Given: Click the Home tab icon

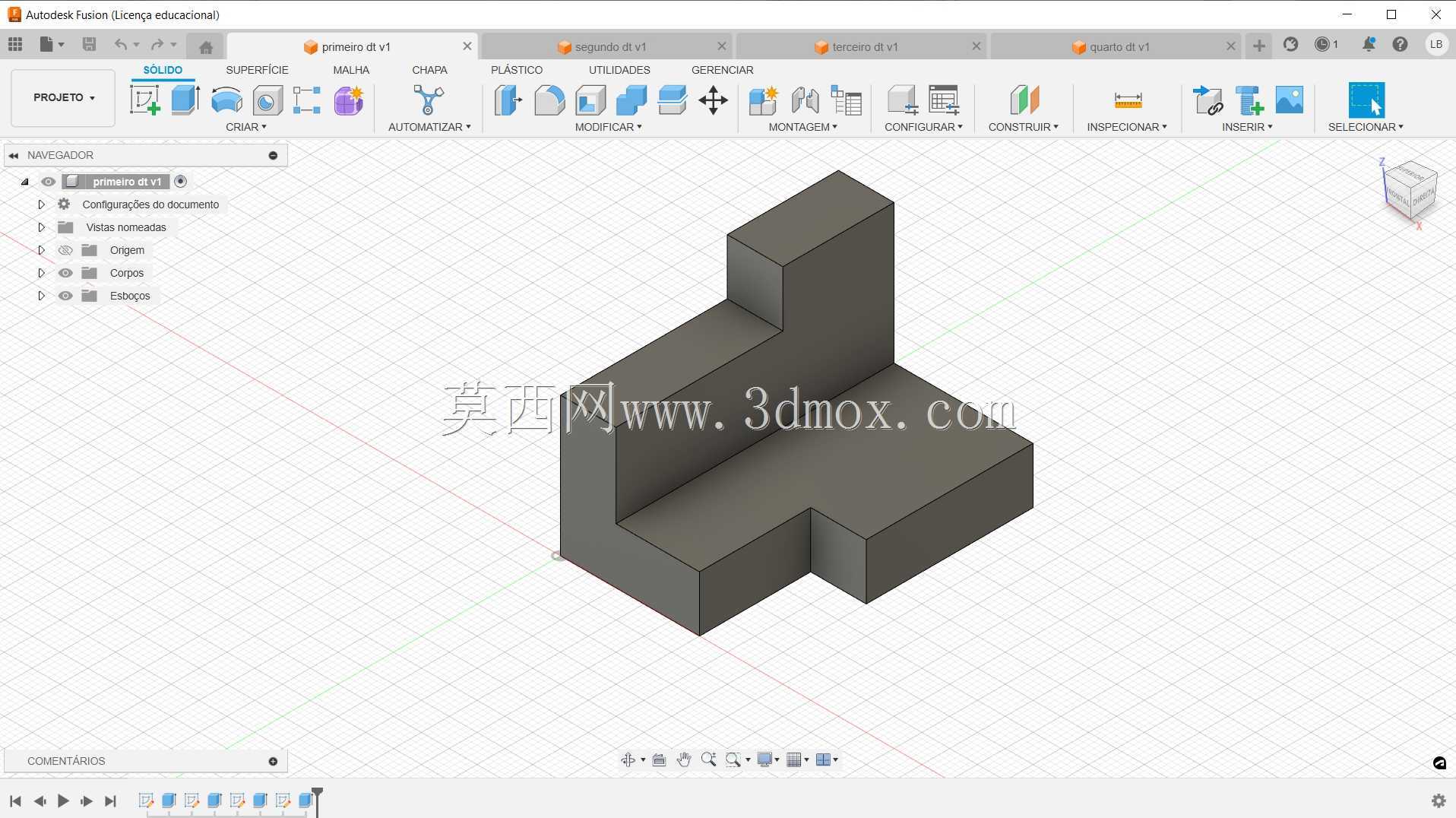Looking at the screenshot, I should point(206,47).
